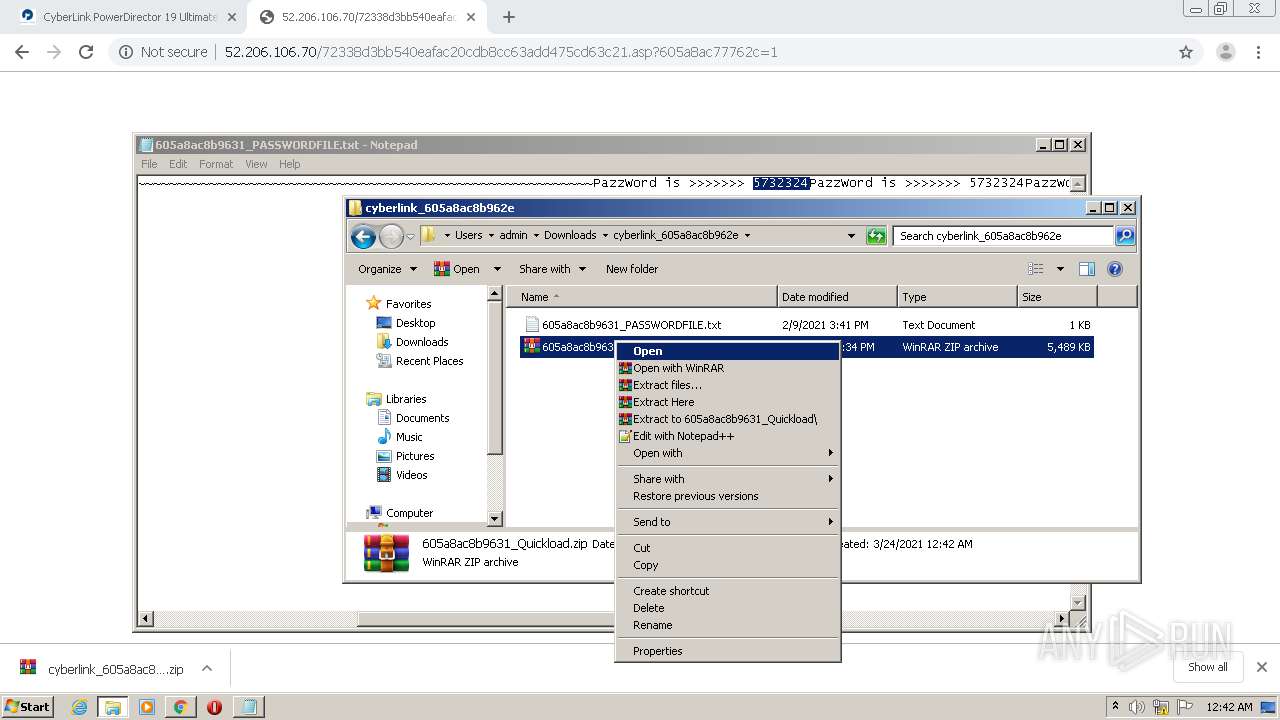Click the Explorer back navigation arrow

(x=363, y=236)
